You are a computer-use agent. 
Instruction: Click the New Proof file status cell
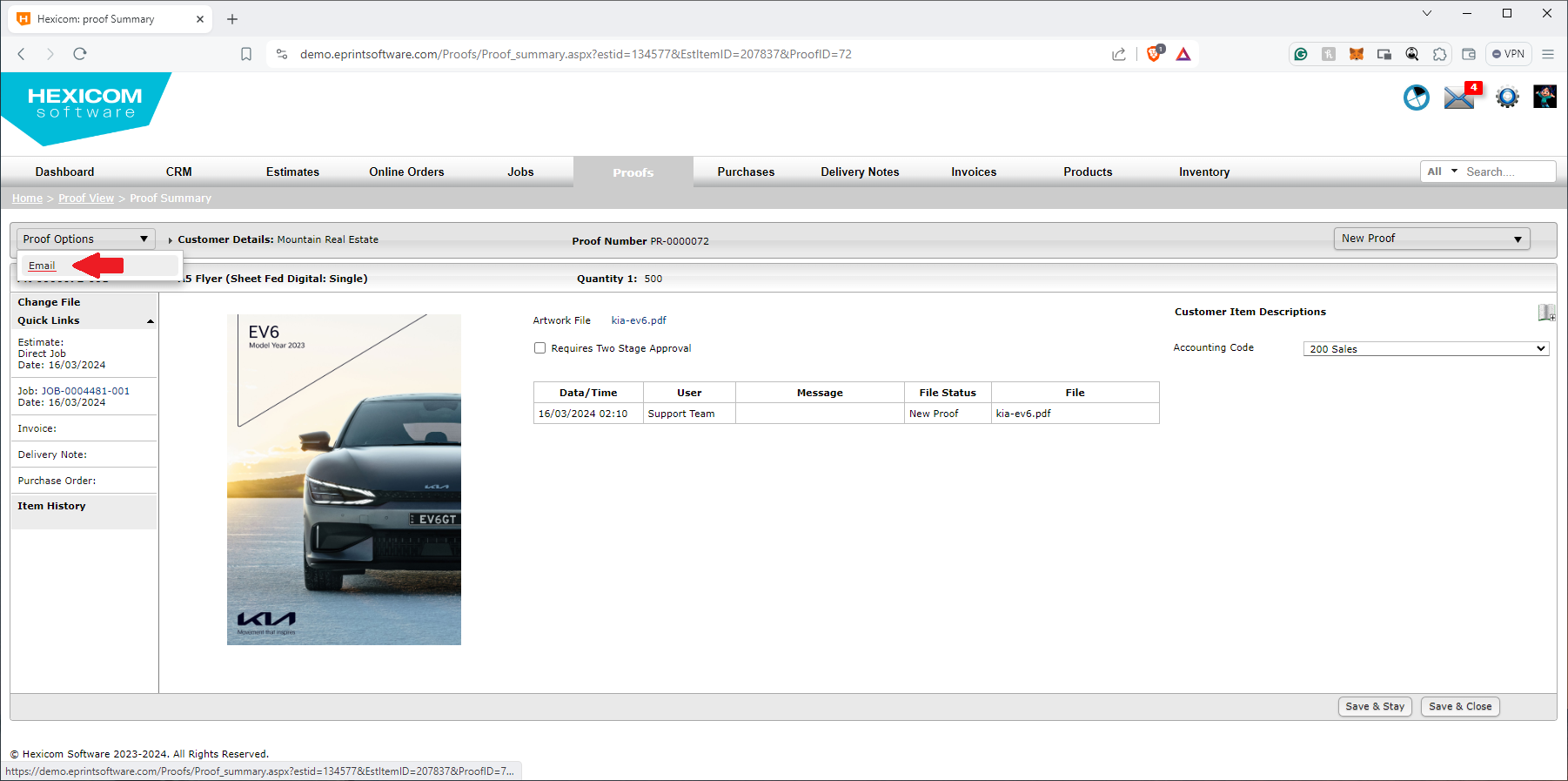948,414
